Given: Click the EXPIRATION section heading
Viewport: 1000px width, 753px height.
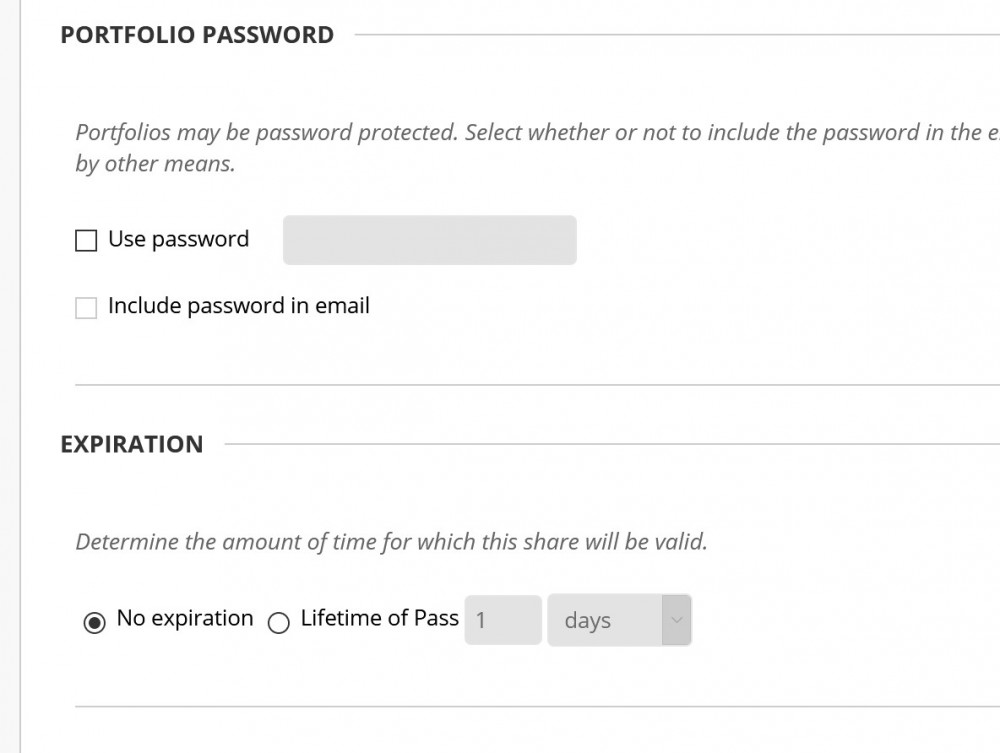Looking at the screenshot, I should pyautogui.click(x=132, y=444).
